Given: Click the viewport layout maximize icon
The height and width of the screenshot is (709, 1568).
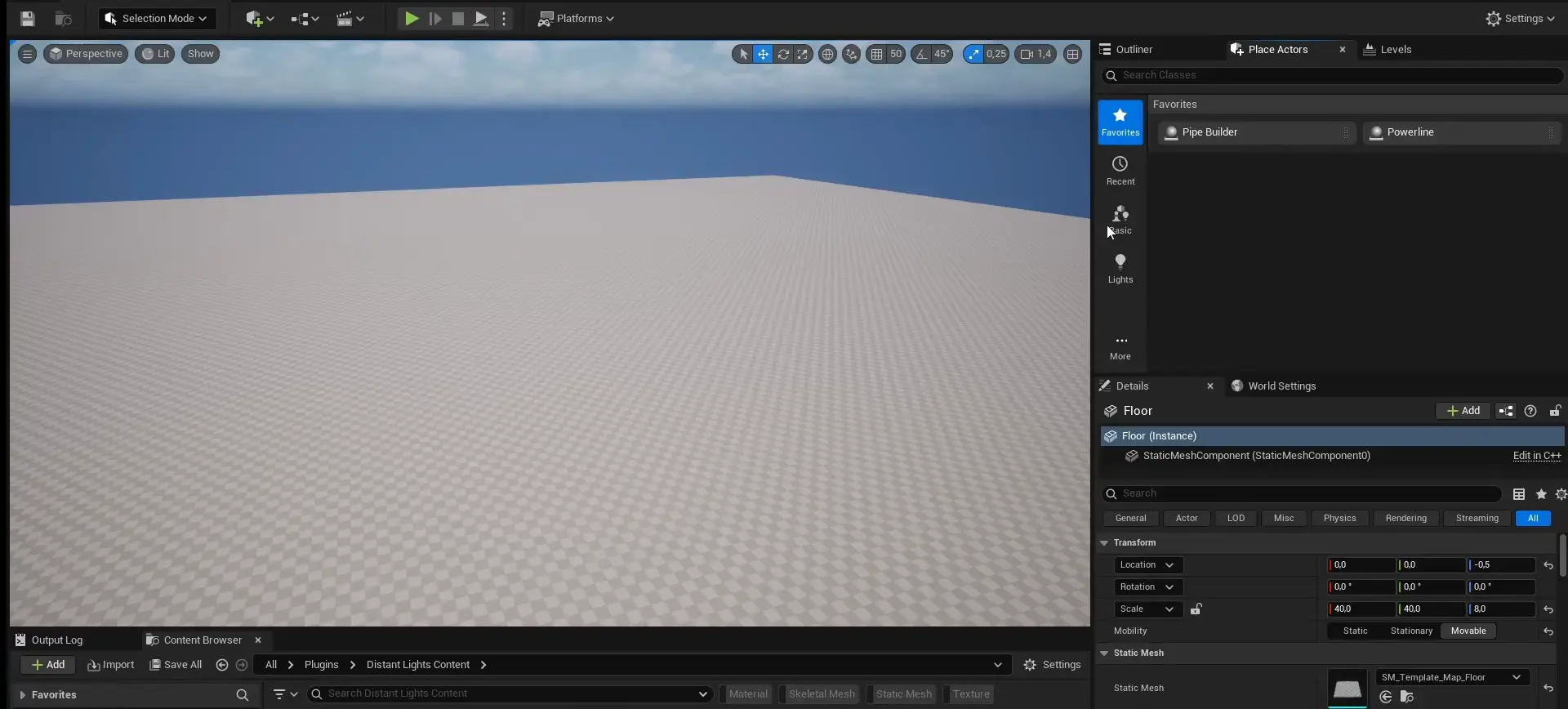Looking at the screenshot, I should (x=1072, y=54).
